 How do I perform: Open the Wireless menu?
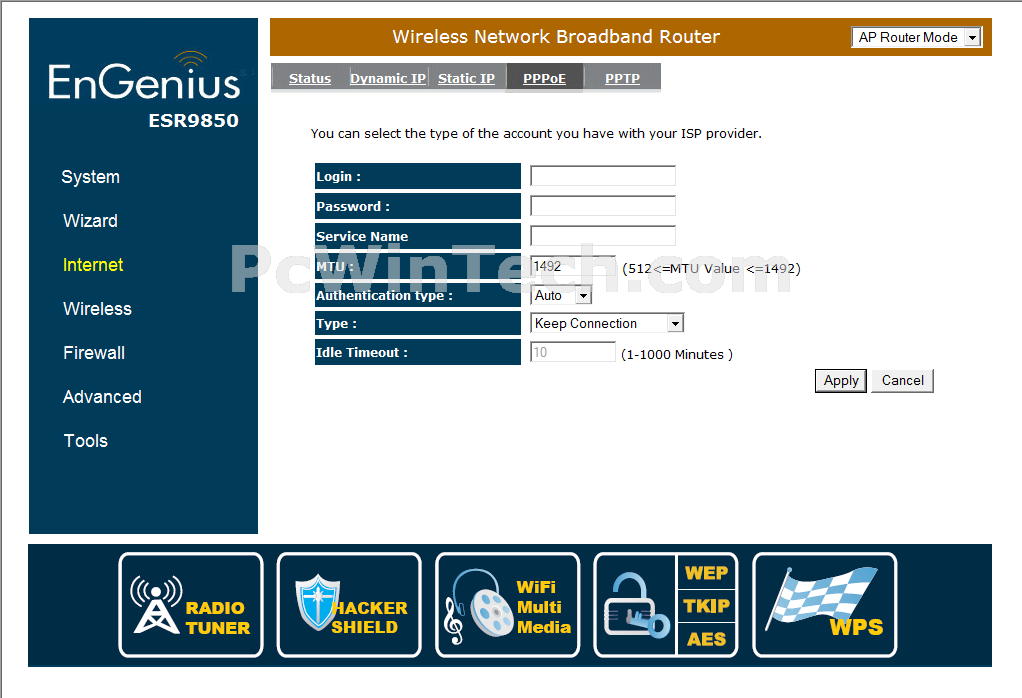(x=98, y=308)
